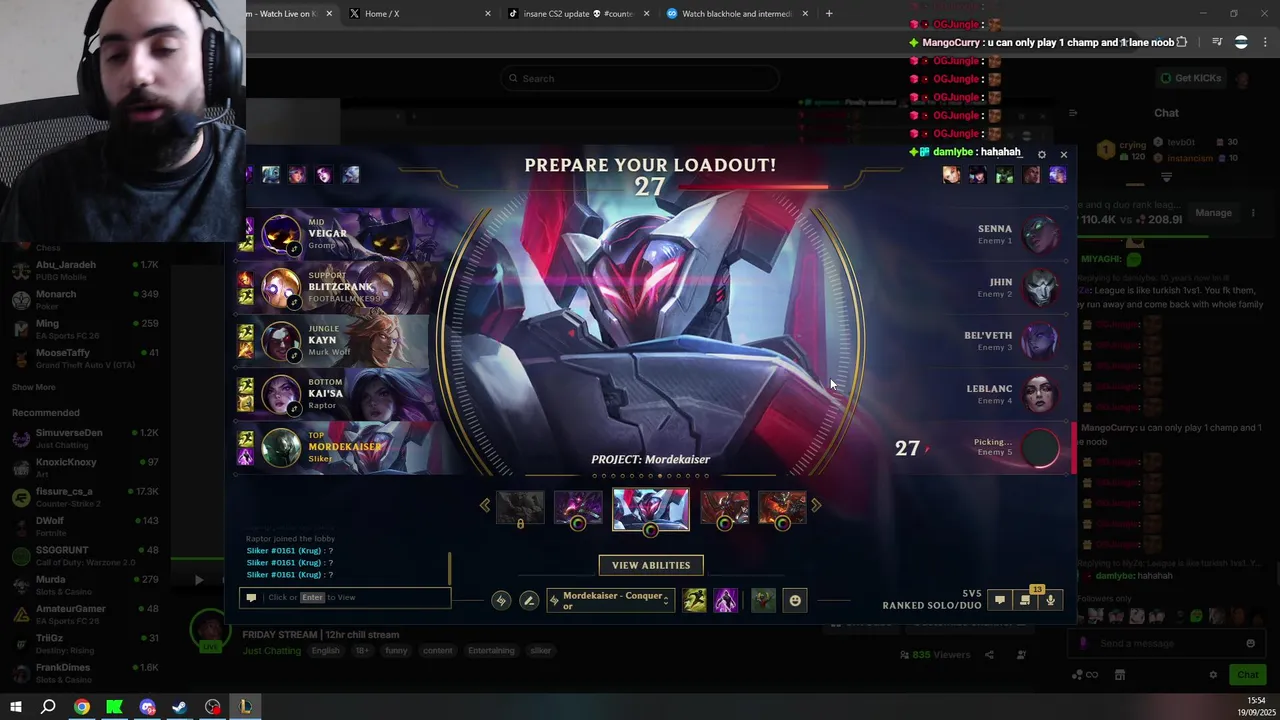The width and height of the screenshot is (1280, 720).
Task: Focus the League lobby chat input field
Action: point(345,597)
